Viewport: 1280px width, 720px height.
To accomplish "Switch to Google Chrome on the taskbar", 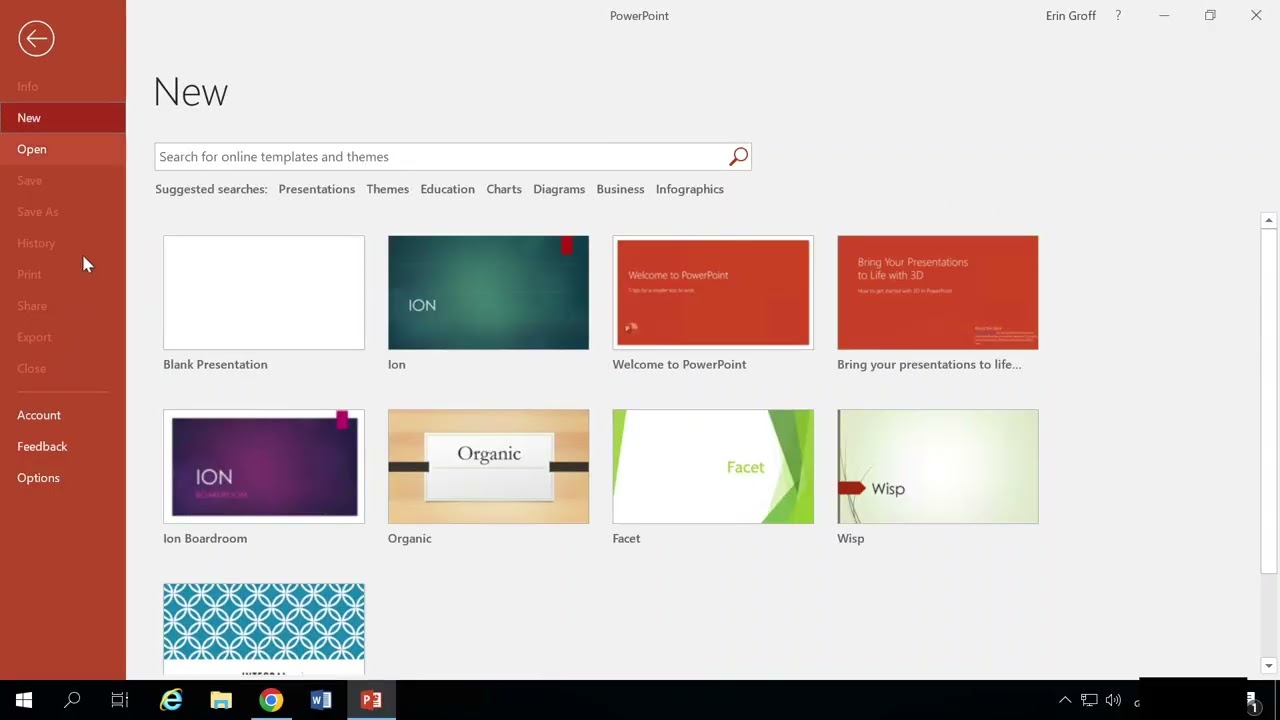I will pos(271,700).
